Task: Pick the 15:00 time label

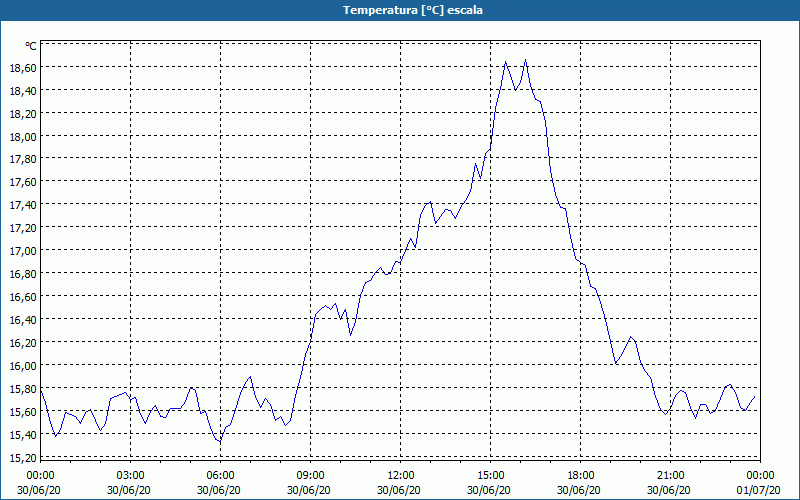Action: (x=490, y=476)
